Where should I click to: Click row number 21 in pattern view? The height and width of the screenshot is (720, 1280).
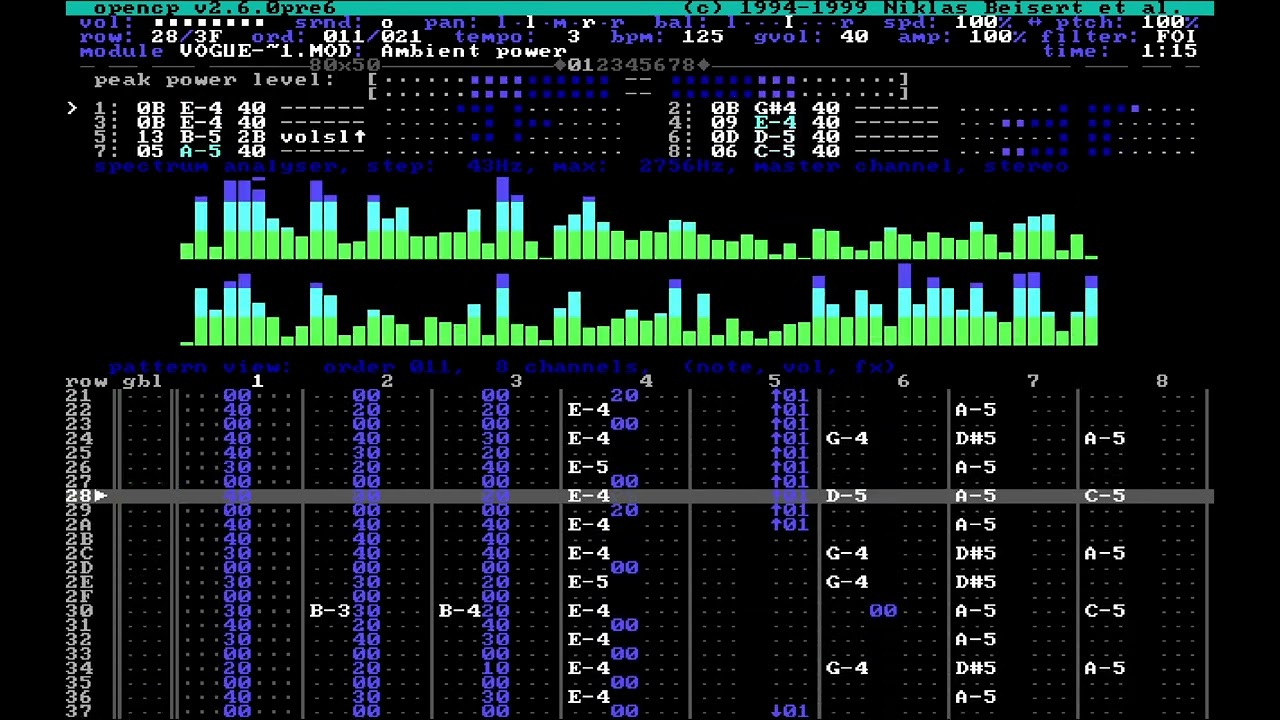click(x=79, y=396)
